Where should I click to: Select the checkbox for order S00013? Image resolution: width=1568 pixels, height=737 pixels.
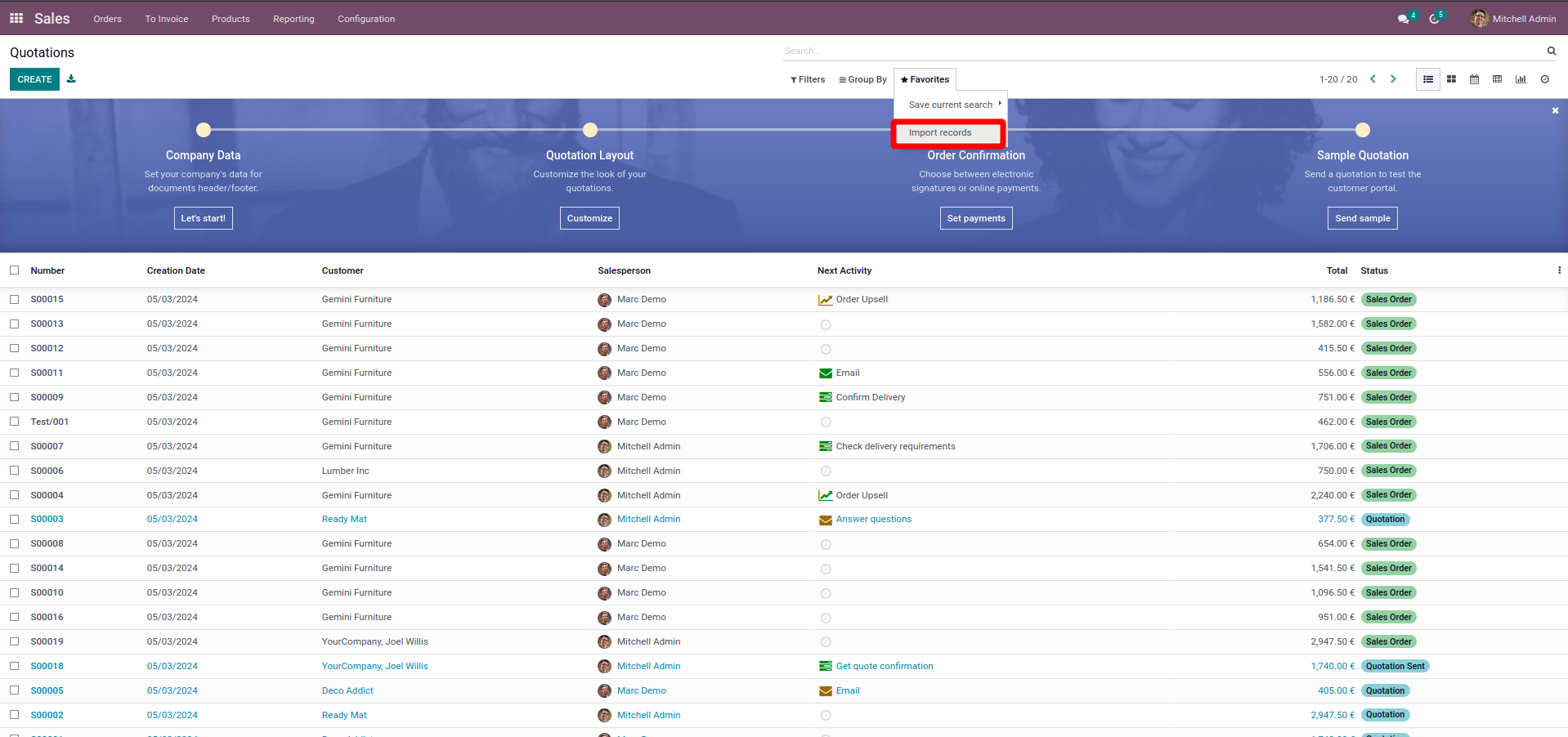(14, 324)
